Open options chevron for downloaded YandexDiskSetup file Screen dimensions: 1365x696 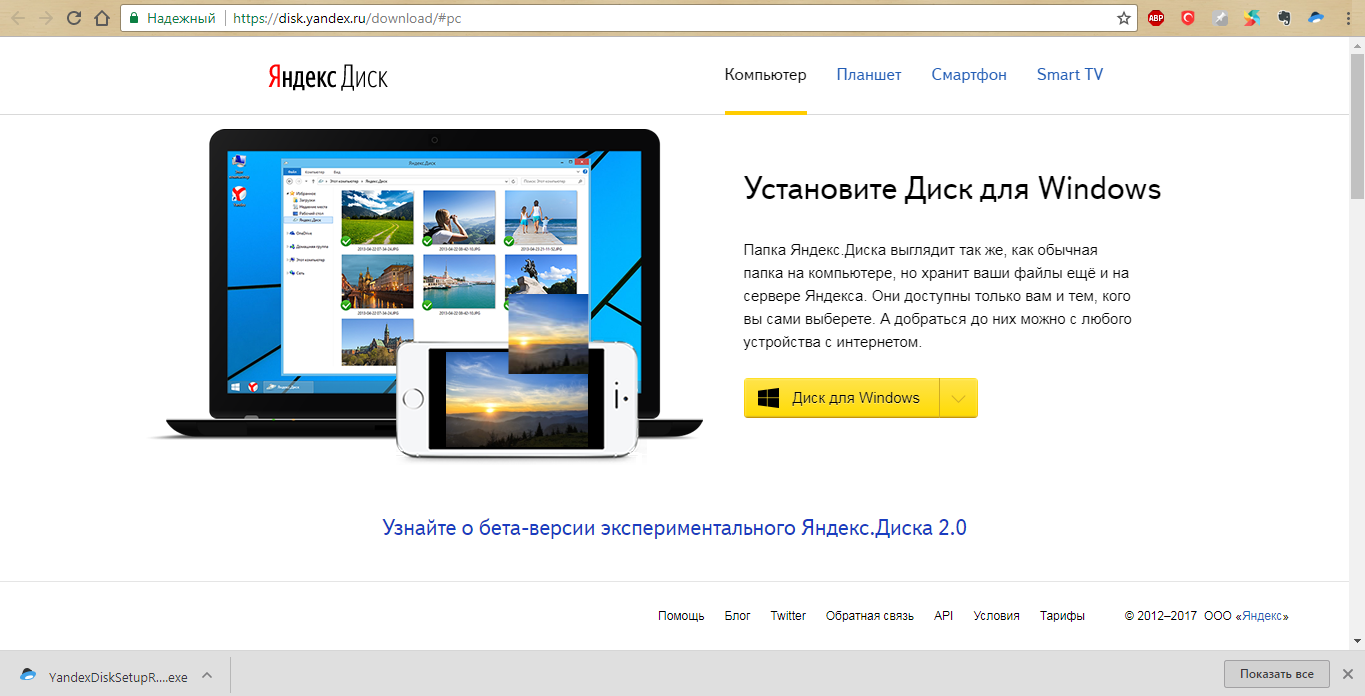click(206, 675)
